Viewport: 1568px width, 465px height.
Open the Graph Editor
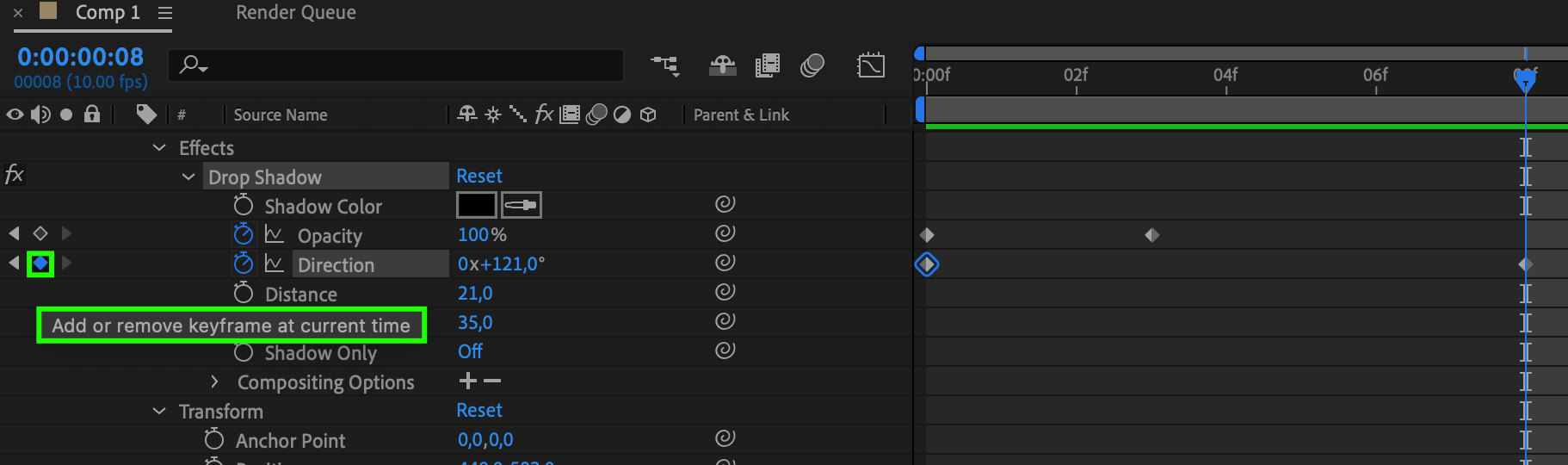coord(871,65)
